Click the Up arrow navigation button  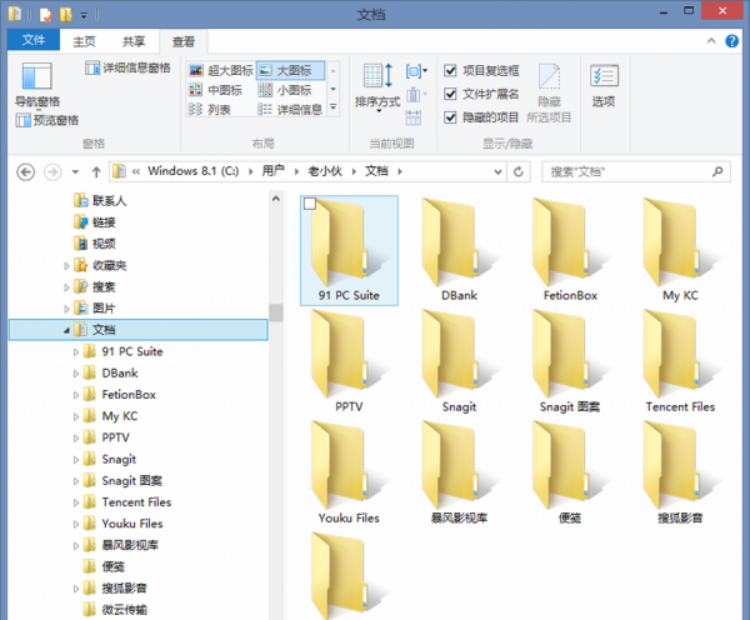click(x=96, y=171)
